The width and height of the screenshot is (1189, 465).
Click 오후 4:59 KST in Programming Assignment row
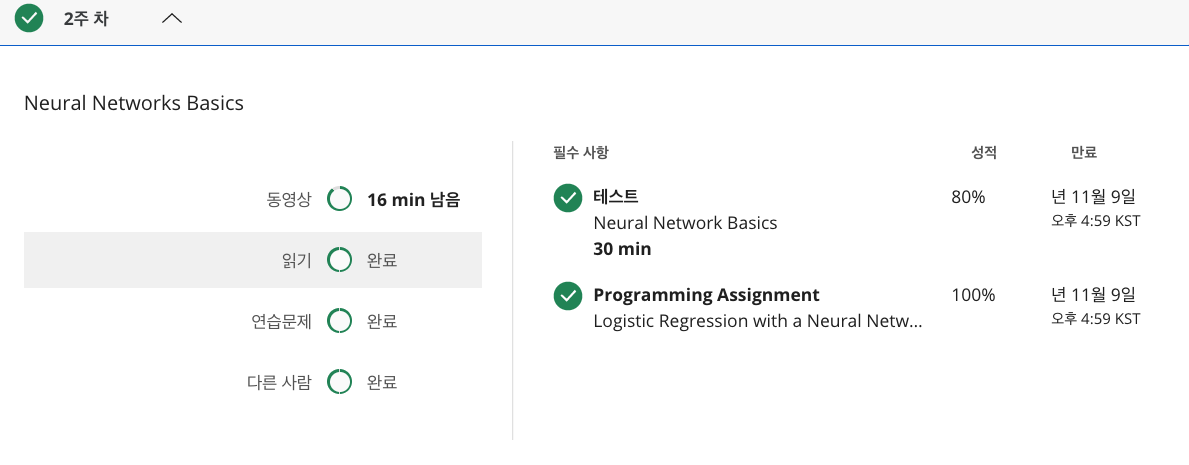pyautogui.click(x=1096, y=319)
